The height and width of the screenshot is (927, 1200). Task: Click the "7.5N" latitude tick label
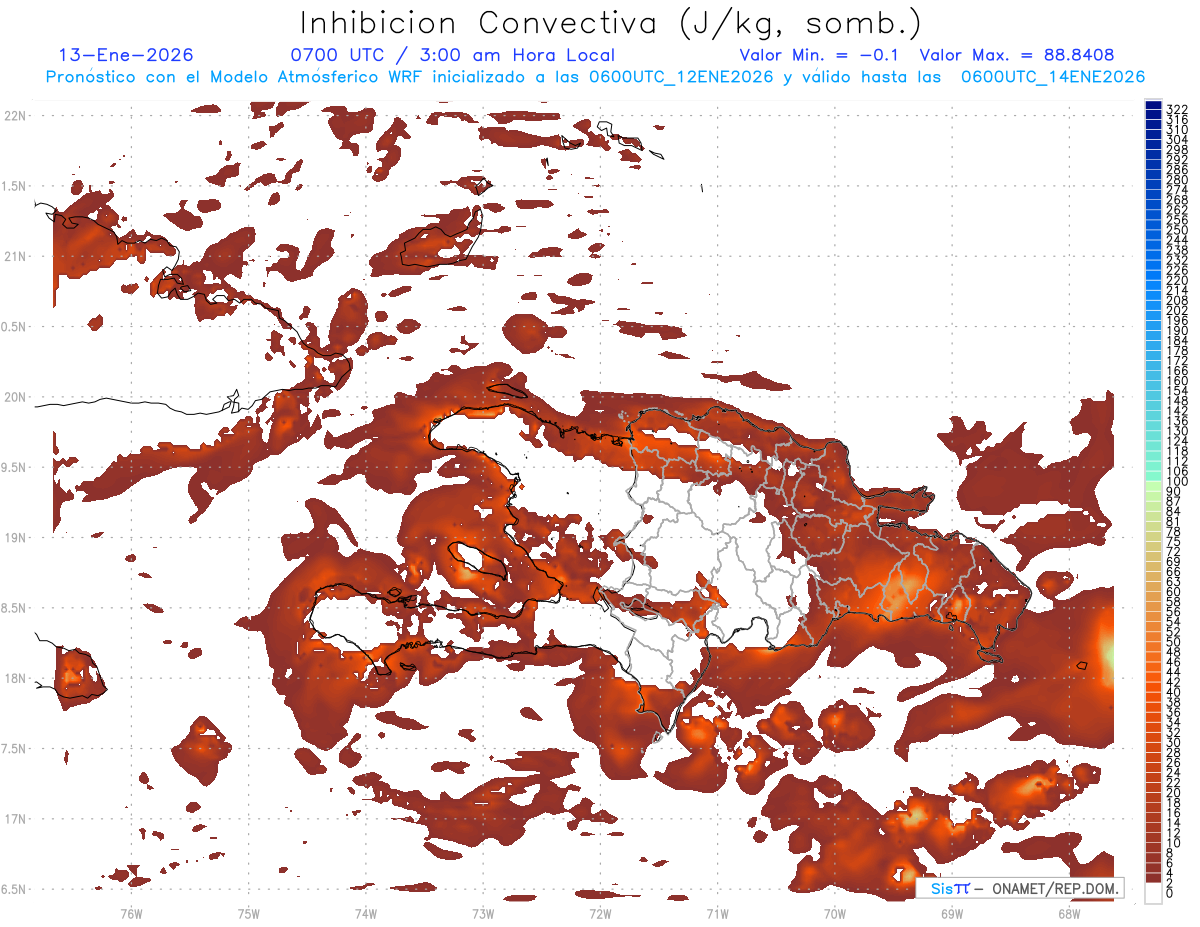pyautogui.click(x=15, y=749)
